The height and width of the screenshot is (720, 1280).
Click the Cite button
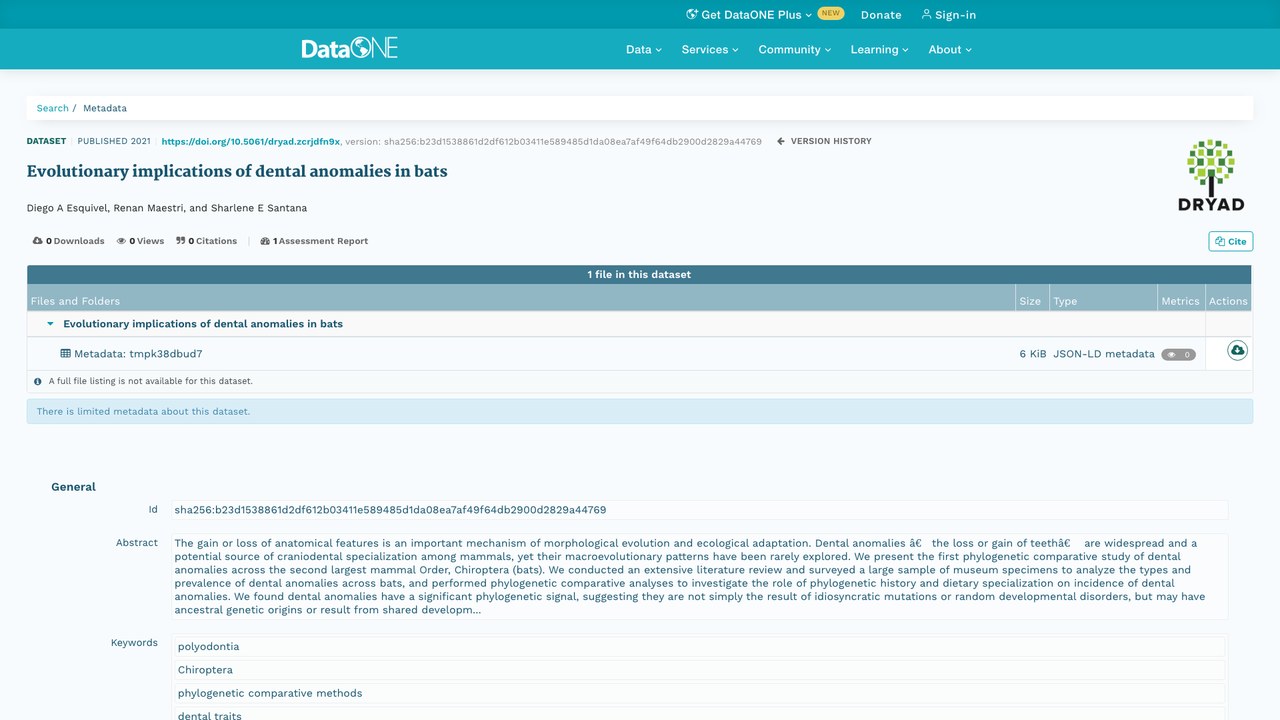(x=1230, y=241)
